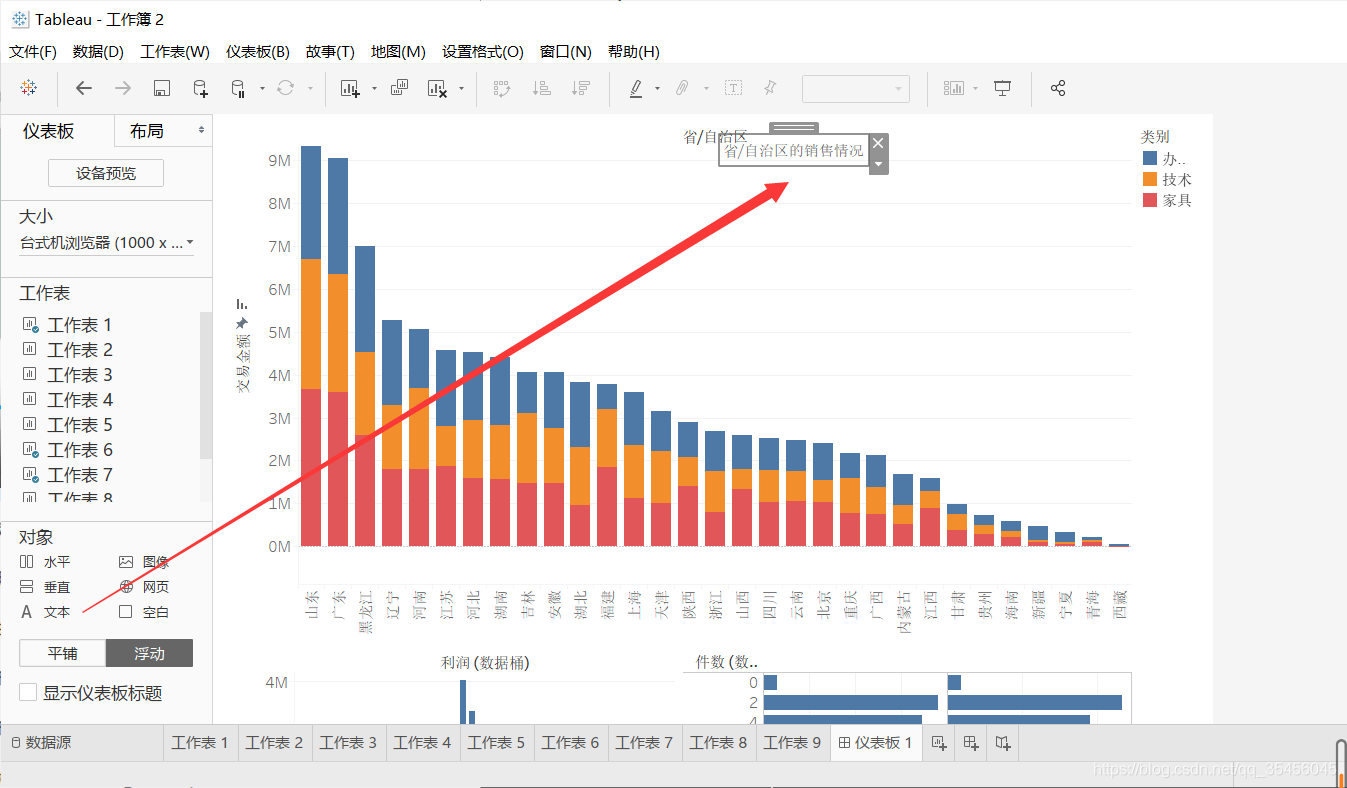Click the highlight pen icon
This screenshot has width=1347, height=788.
tap(636, 88)
